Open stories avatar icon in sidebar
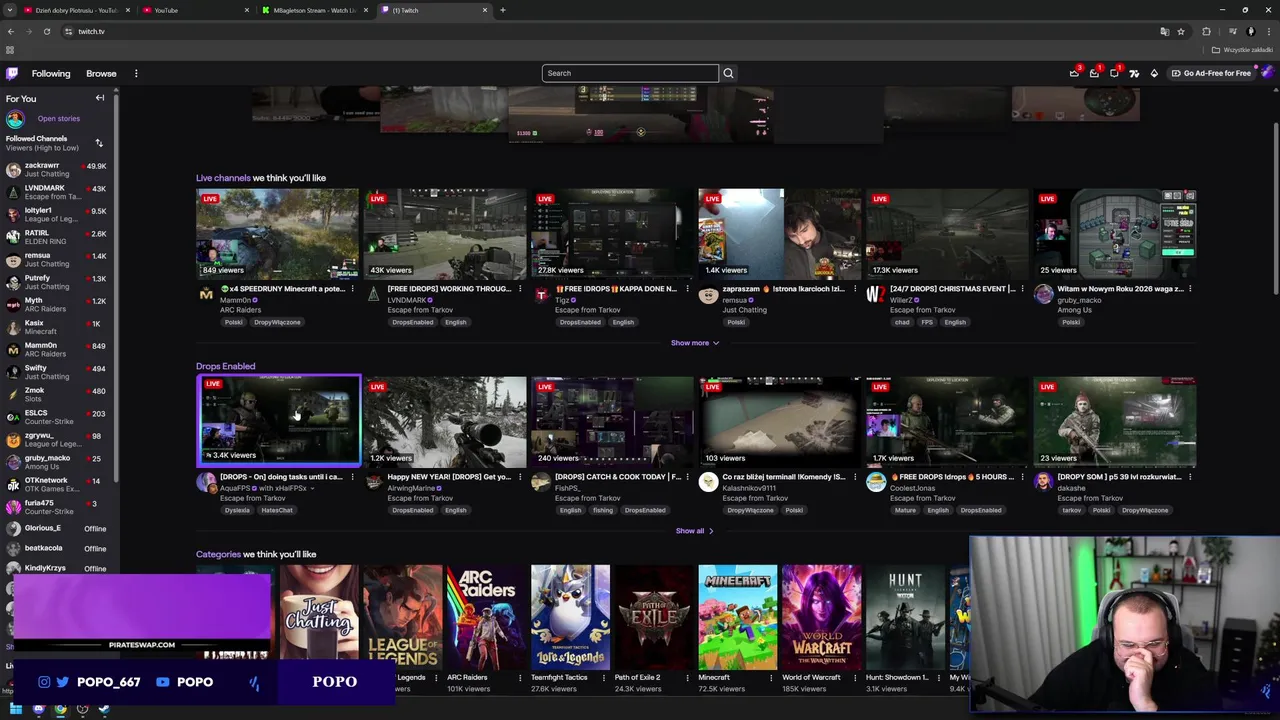Image resolution: width=1280 pixels, height=720 pixels. tap(15, 119)
